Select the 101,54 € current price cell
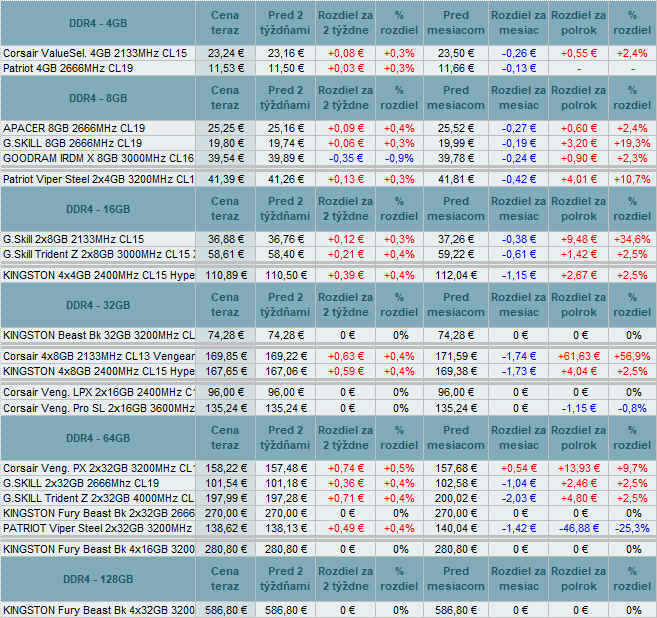 point(226,483)
